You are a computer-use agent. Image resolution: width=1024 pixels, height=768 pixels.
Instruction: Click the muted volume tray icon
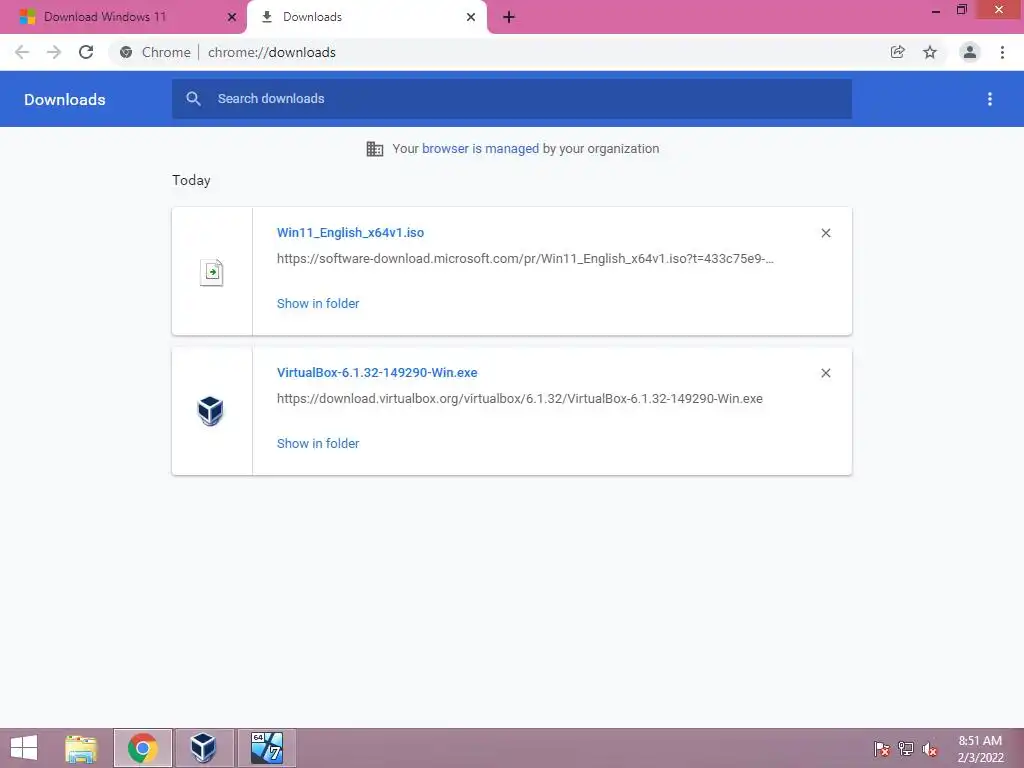pyautogui.click(x=930, y=748)
